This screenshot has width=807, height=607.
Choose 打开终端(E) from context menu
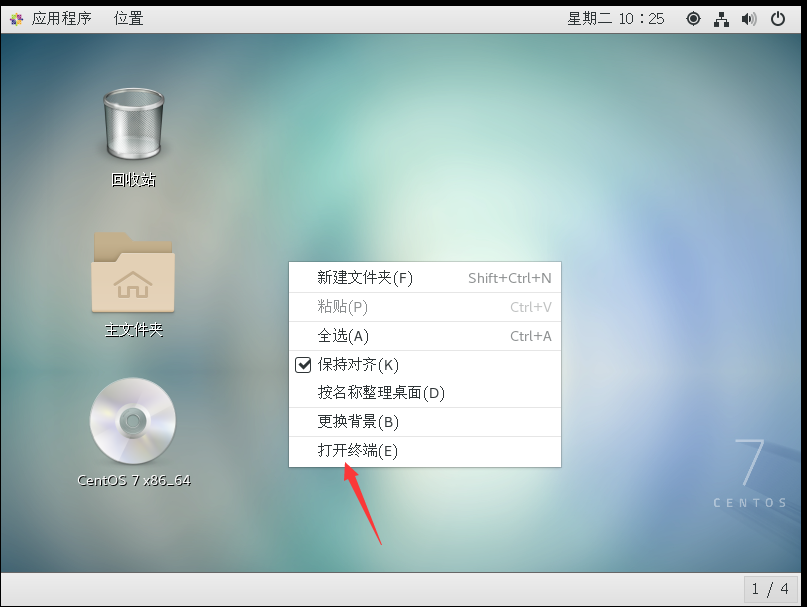tap(425, 451)
